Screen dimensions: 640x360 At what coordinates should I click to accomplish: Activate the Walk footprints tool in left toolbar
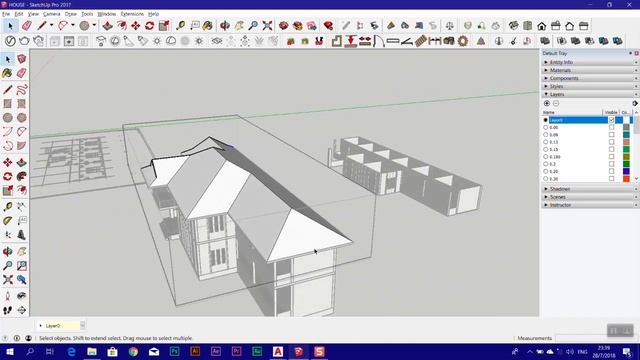pyautogui.click(x=8, y=311)
